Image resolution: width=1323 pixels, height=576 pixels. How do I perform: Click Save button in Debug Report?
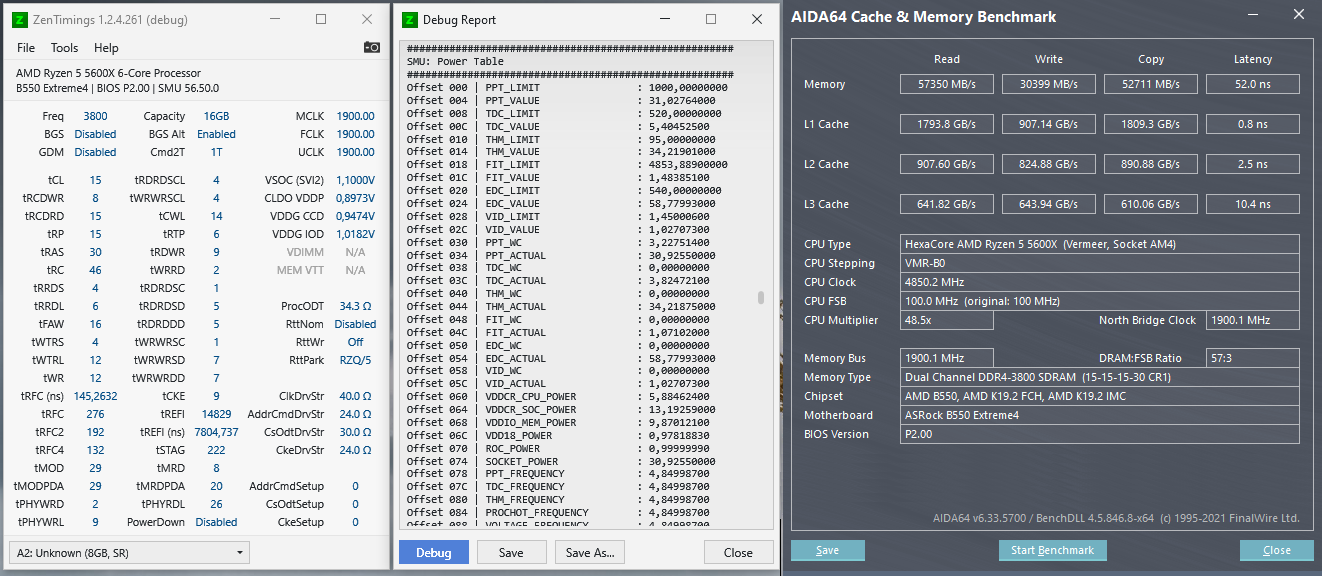click(x=511, y=552)
